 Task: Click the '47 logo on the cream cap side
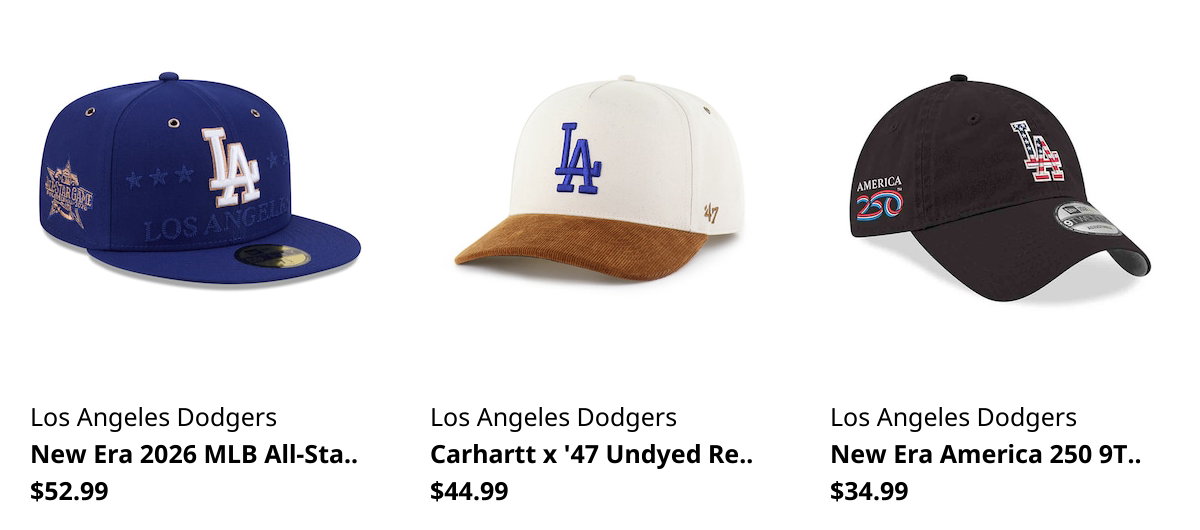[712, 212]
